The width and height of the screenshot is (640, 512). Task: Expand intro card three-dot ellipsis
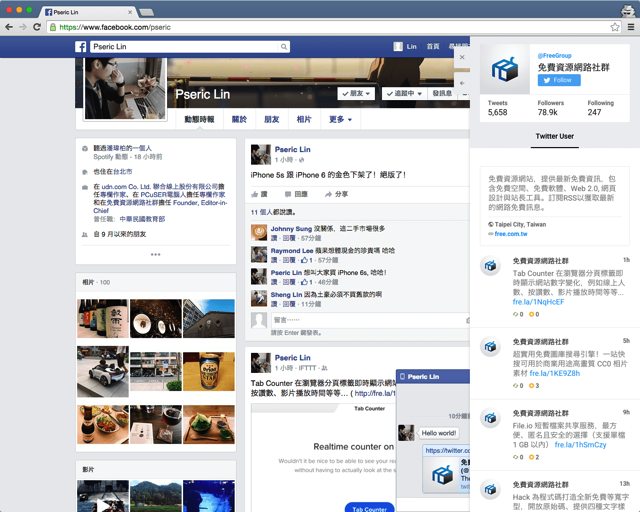click(156, 255)
